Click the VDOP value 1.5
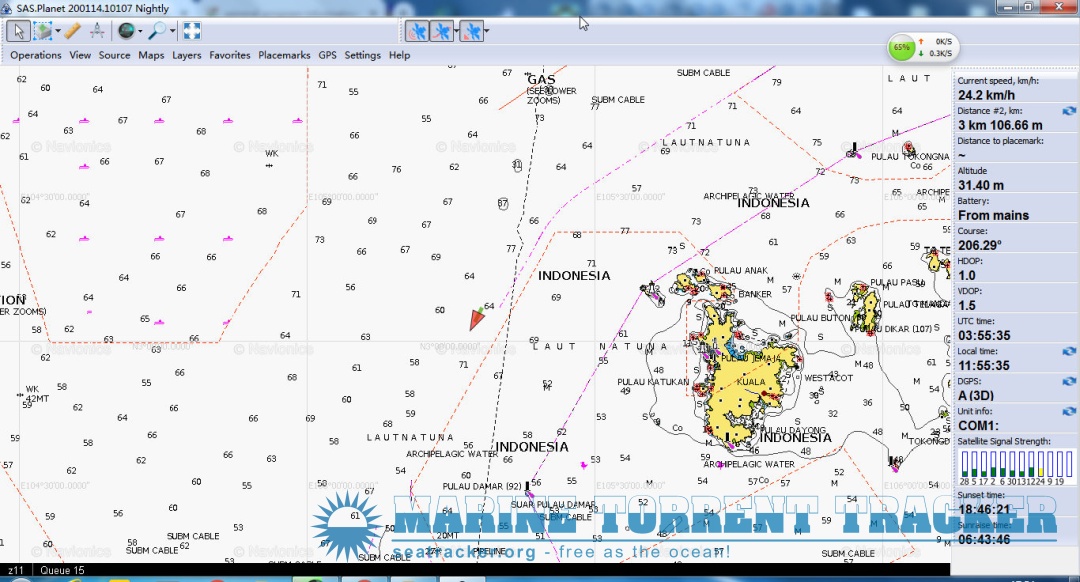The height and width of the screenshot is (582, 1080). [966, 305]
